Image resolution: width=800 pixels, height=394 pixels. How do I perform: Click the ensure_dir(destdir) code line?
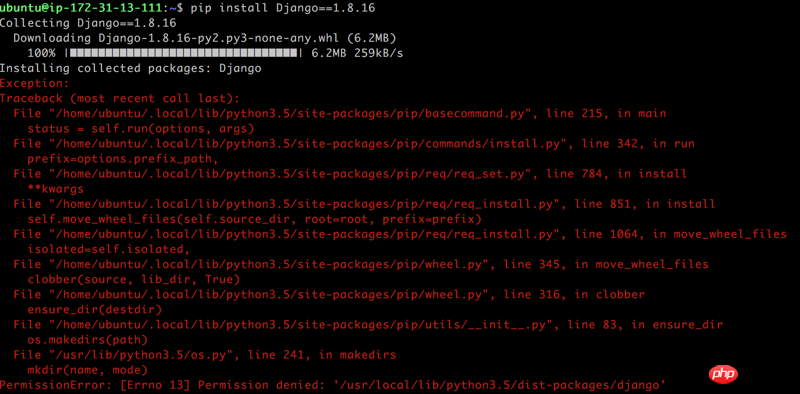(94, 310)
